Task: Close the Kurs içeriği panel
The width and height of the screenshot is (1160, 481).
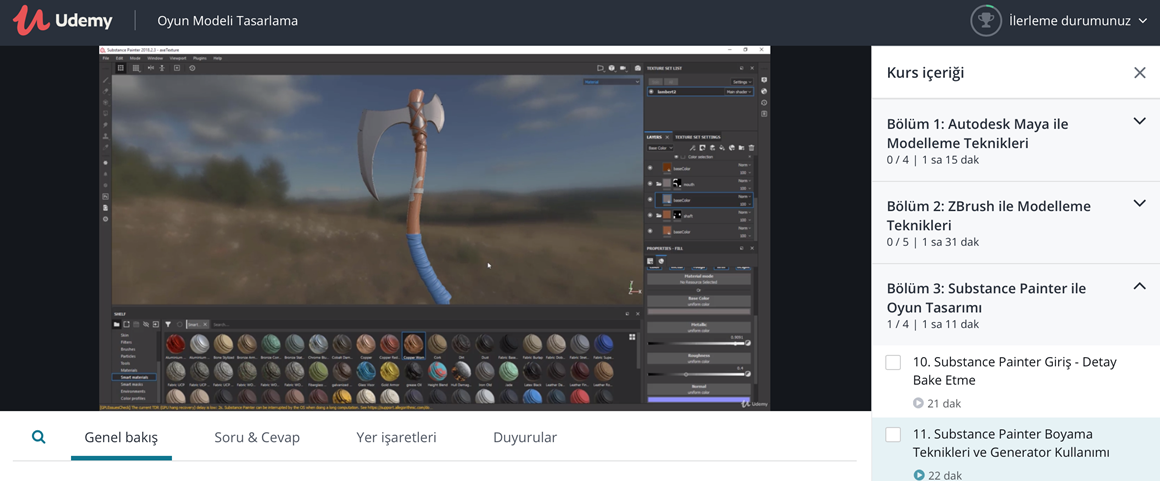Action: tap(1139, 73)
